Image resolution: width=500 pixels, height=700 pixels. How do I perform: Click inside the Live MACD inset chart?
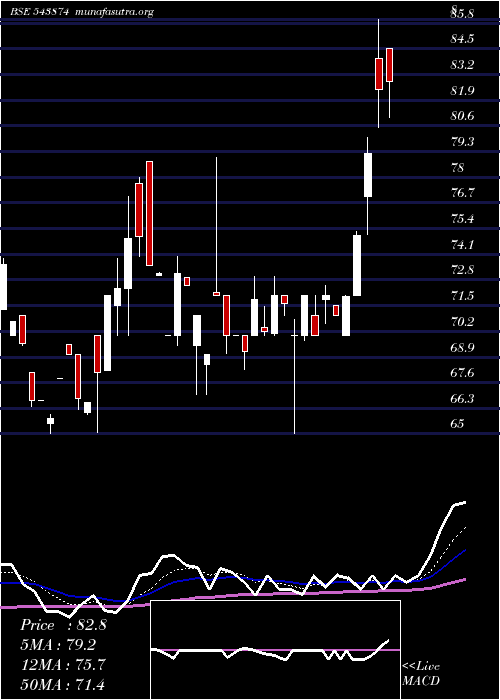[x=275, y=650]
